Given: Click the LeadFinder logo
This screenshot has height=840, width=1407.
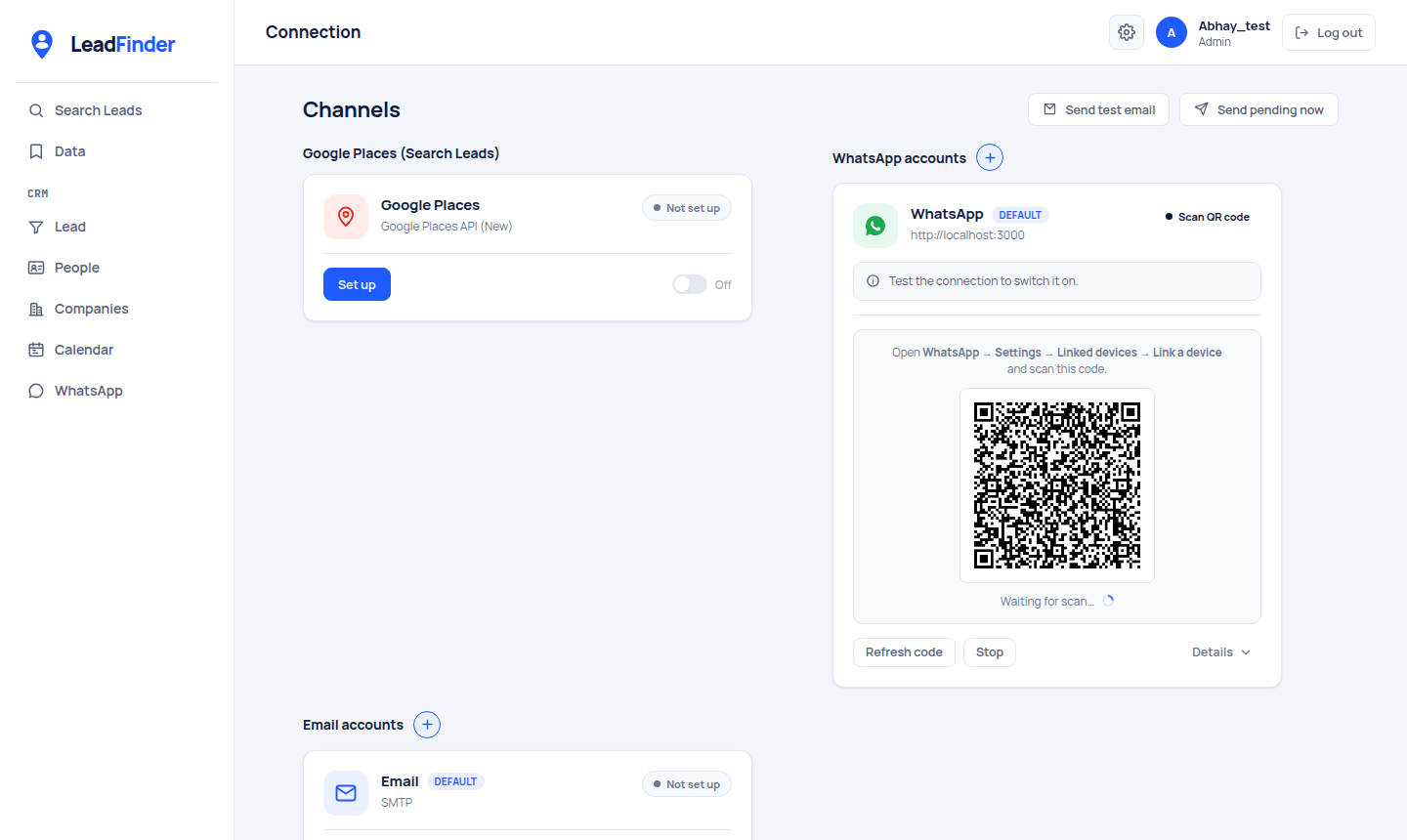Looking at the screenshot, I should click(102, 44).
